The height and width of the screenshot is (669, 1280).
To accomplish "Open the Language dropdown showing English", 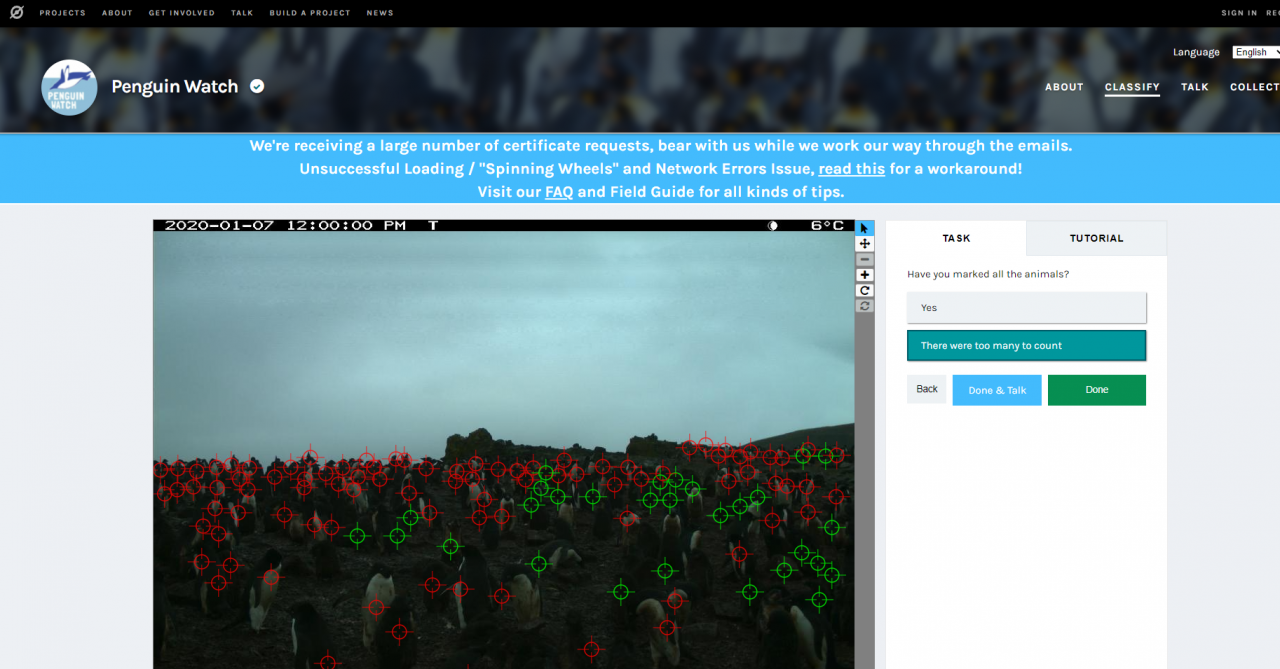I will pyautogui.click(x=1256, y=52).
